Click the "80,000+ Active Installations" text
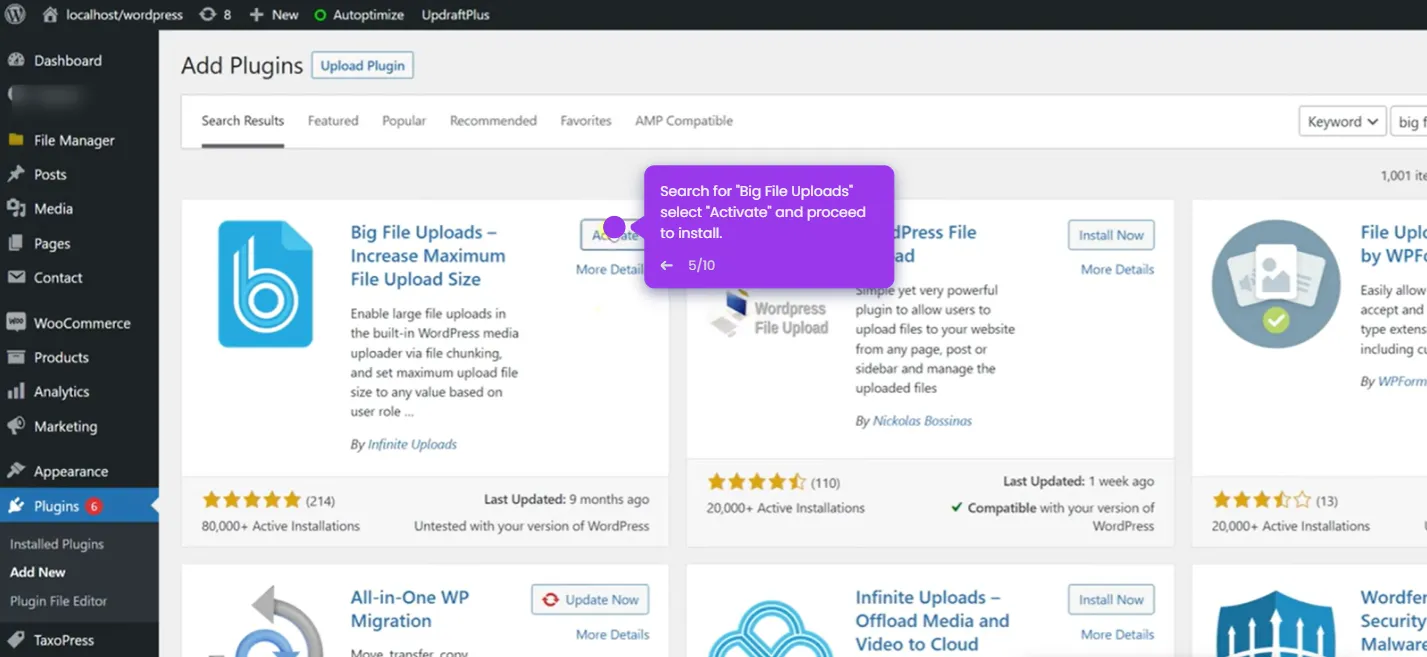 [x=281, y=526]
